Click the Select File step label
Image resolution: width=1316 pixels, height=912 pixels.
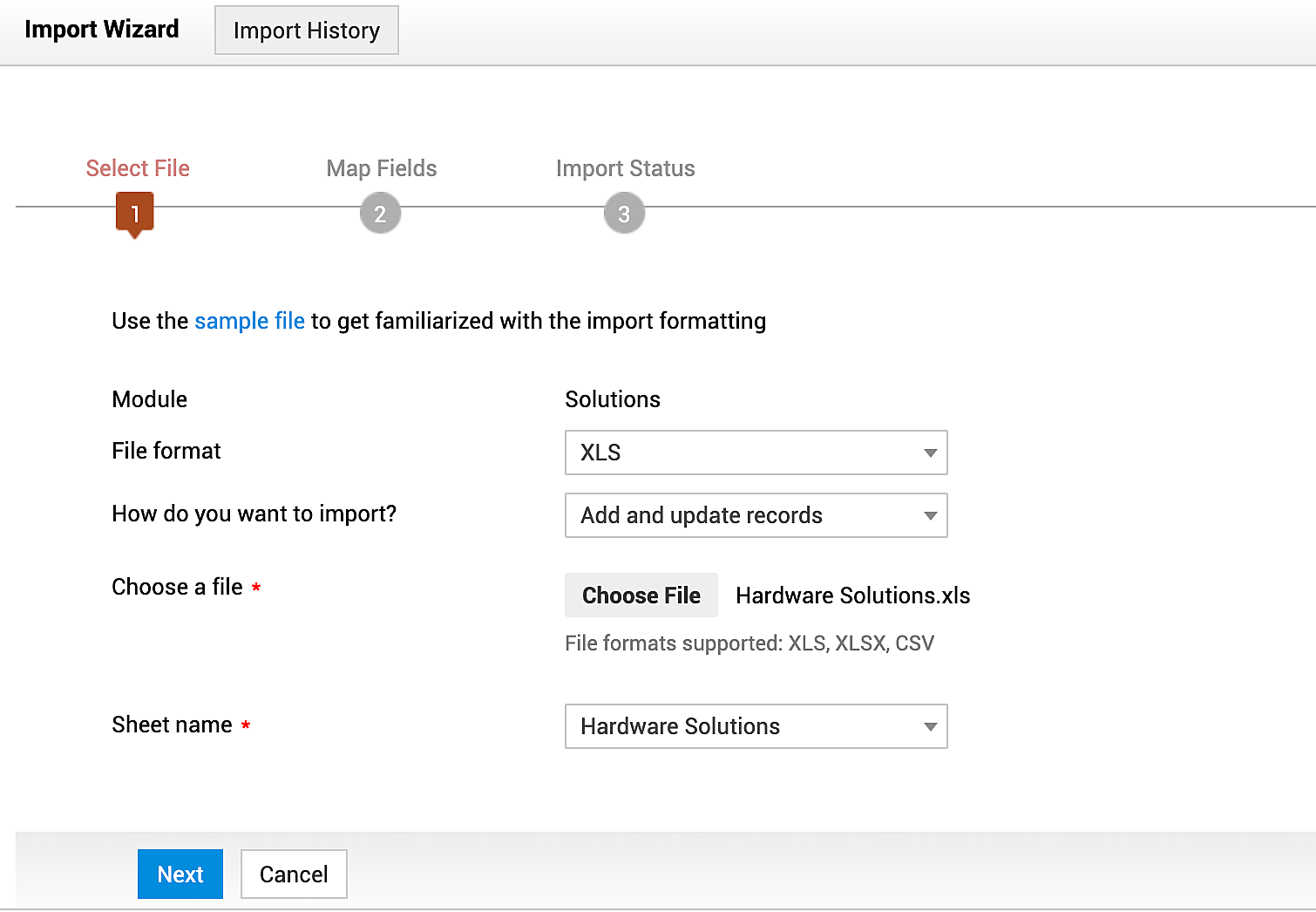coord(138,168)
